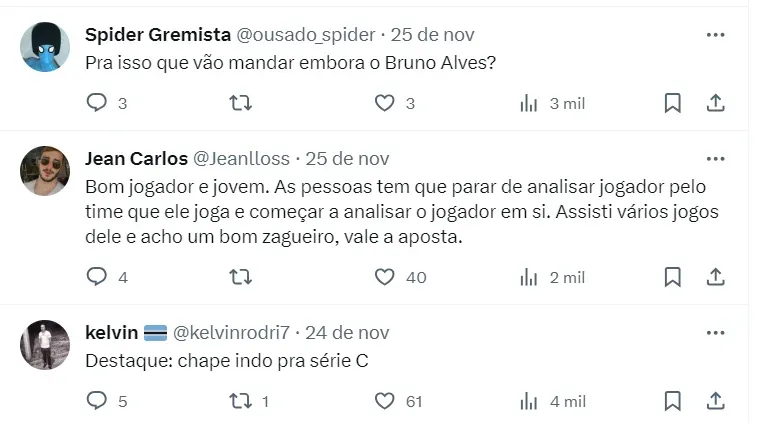
Task: Share Spider Gremista's tweet
Action: pos(715,103)
